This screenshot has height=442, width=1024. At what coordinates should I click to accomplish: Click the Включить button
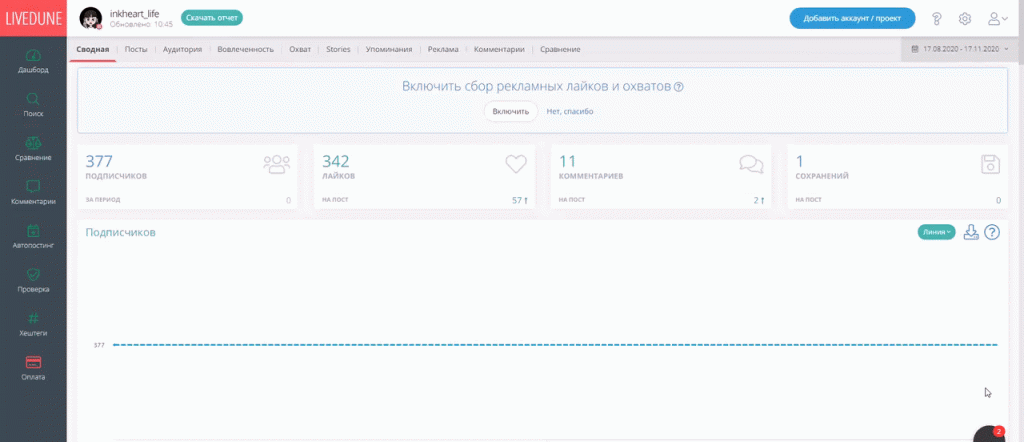click(x=510, y=111)
